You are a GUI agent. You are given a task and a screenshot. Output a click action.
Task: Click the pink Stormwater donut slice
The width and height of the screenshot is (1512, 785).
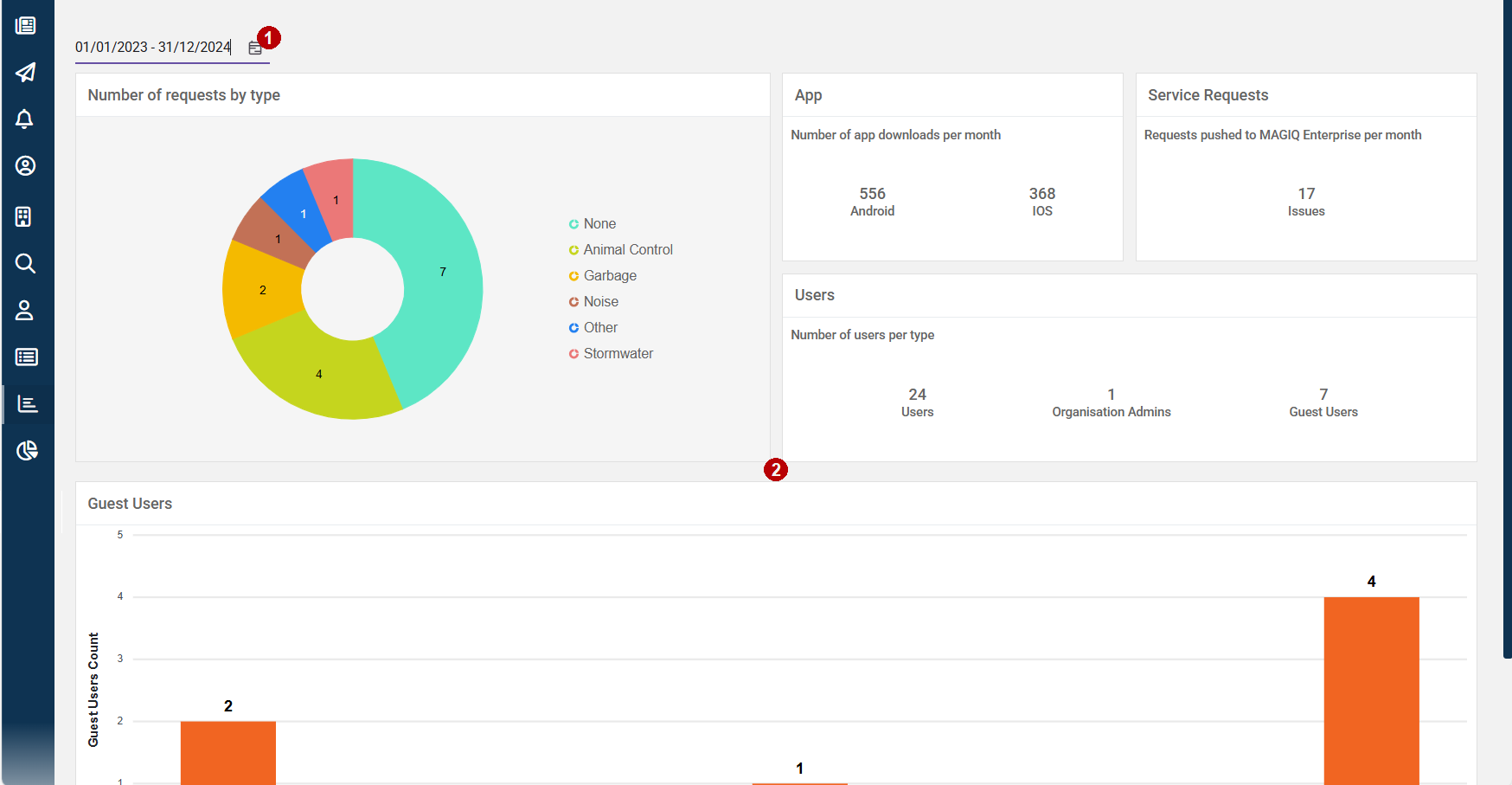point(334,198)
